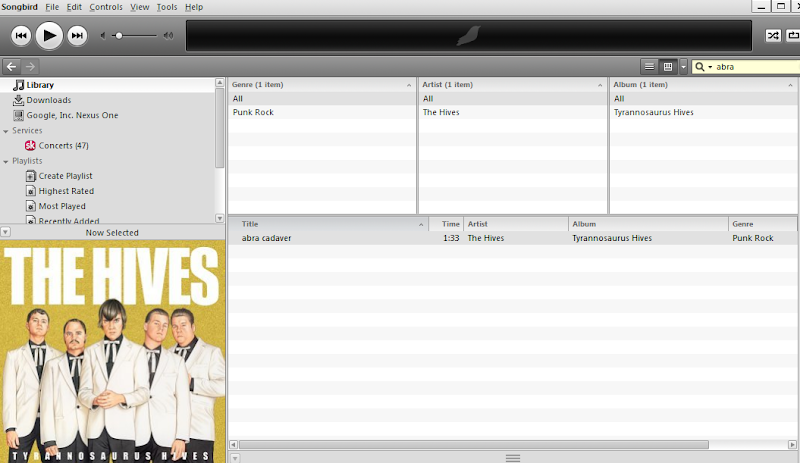Click the high volume speaker icon
Screen dimensions: 800x463
(x=168, y=36)
